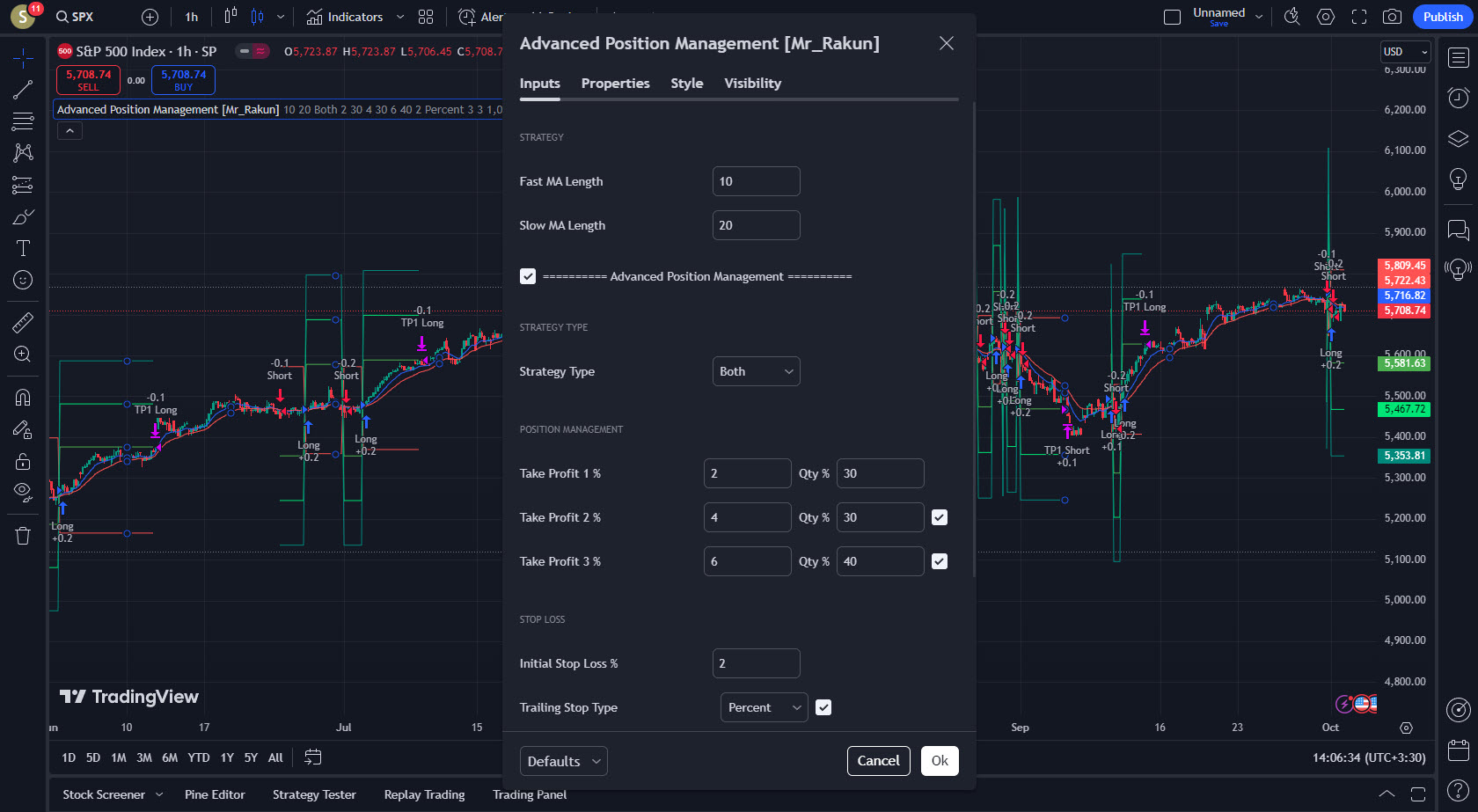Click the trash remove objects icon
The image size is (1478, 812).
coord(23,536)
